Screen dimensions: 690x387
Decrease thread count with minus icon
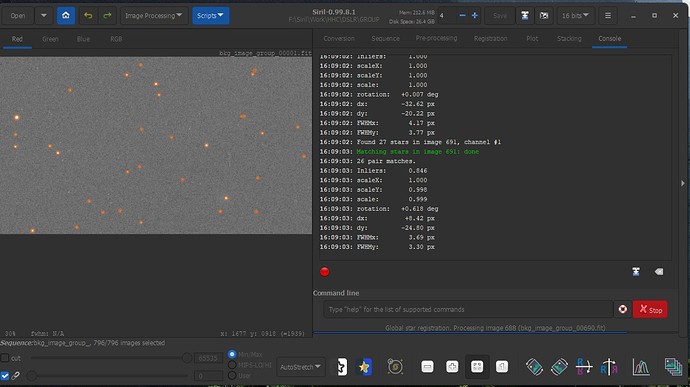pos(462,15)
